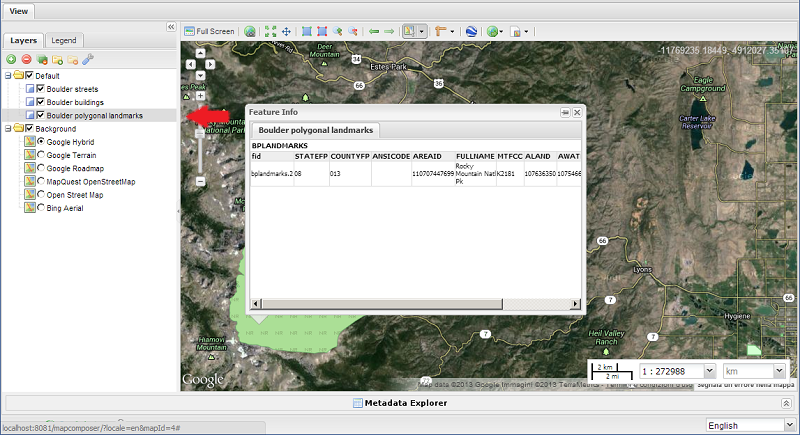Click the remove group folder icon
This screenshot has width=800, height=435.
pos(73,60)
